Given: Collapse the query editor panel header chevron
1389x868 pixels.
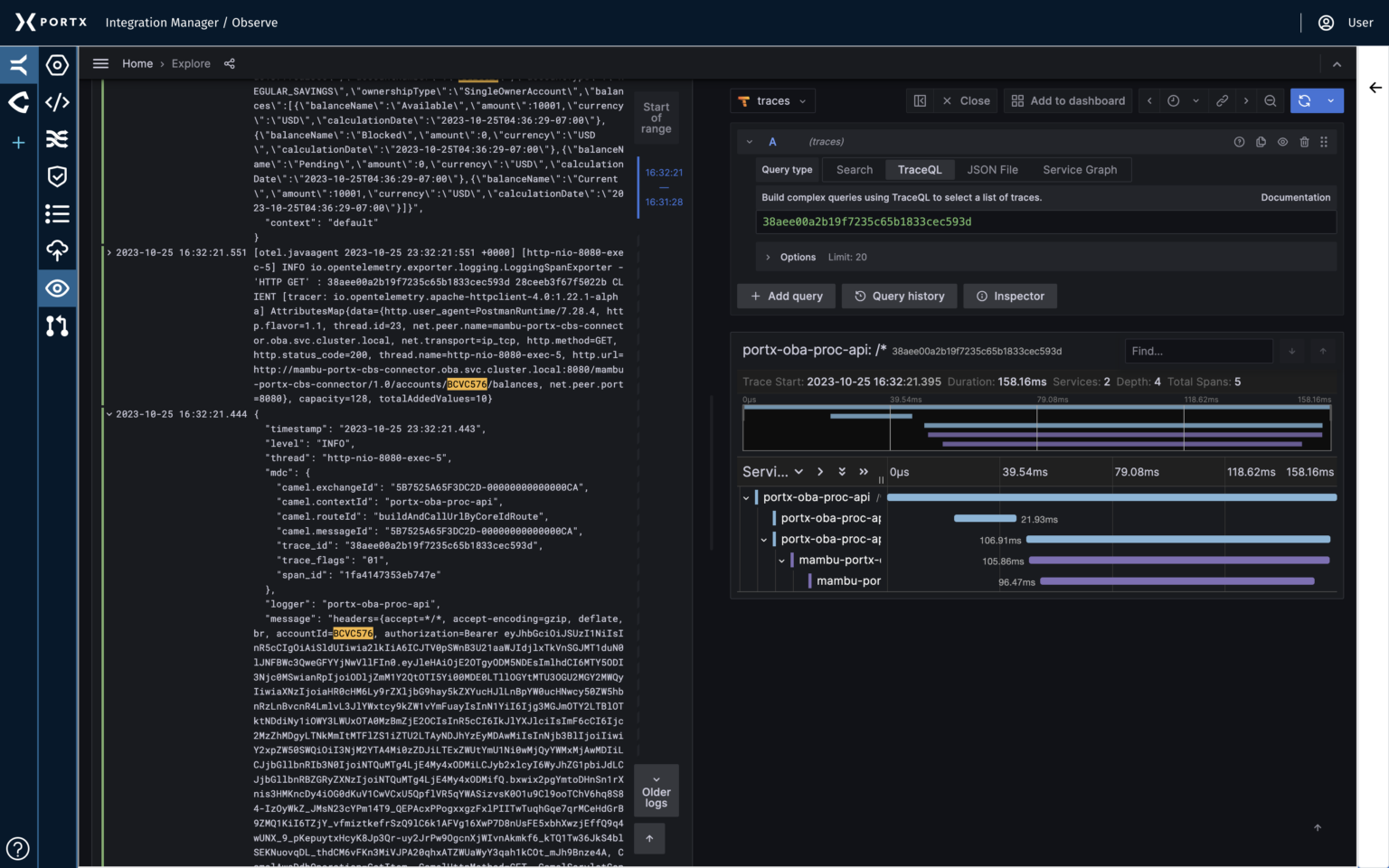Looking at the screenshot, I should [x=749, y=142].
